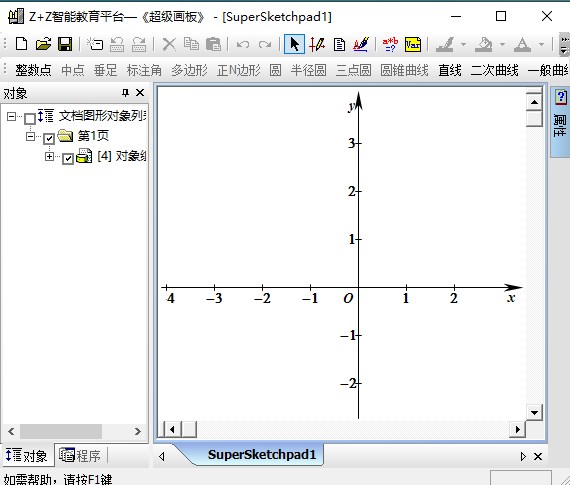Uncheck the [4] 对象组 checkbox
This screenshot has height=485, width=570.
coord(68,159)
